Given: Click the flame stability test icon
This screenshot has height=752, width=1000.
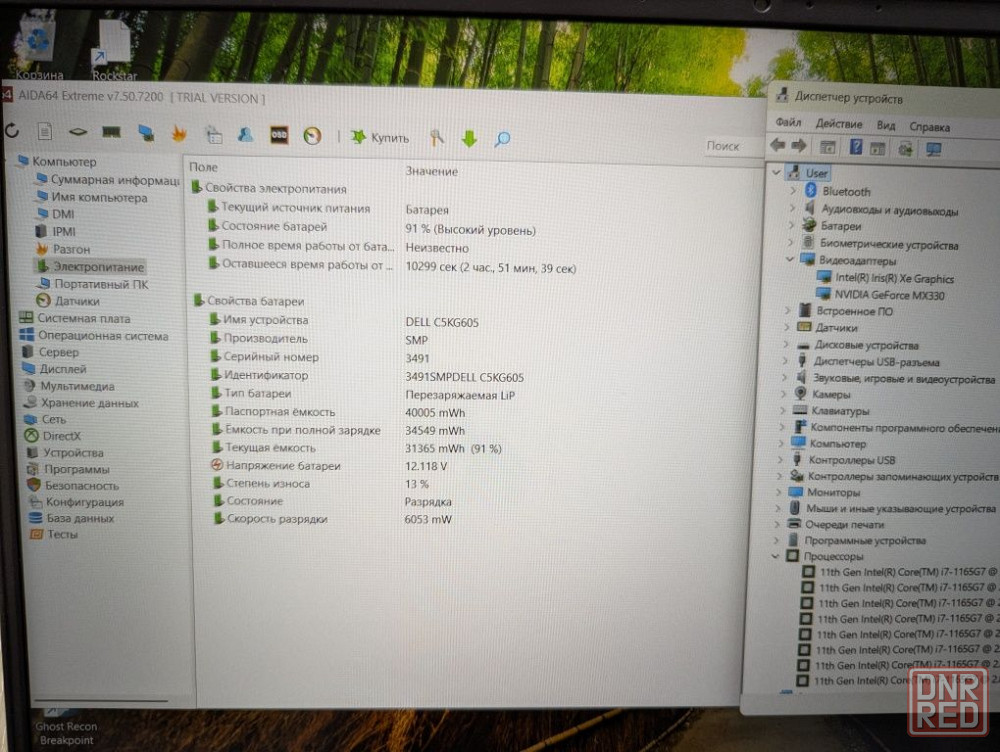Looking at the screenshot, I should (x=179, y=133).
